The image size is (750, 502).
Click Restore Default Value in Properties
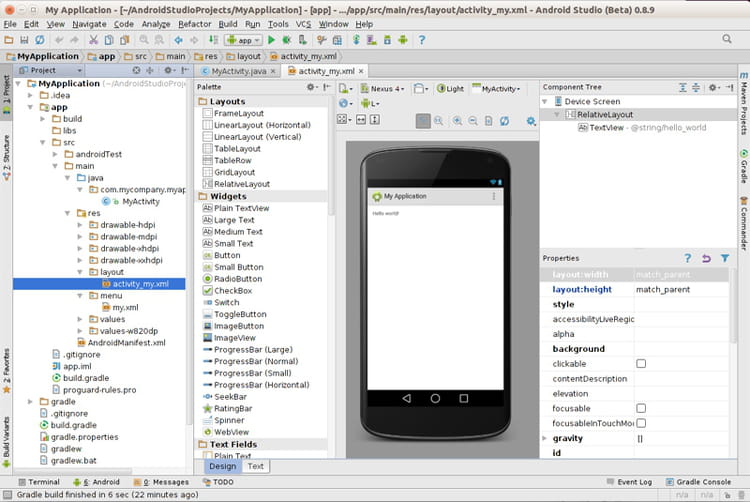706,258
